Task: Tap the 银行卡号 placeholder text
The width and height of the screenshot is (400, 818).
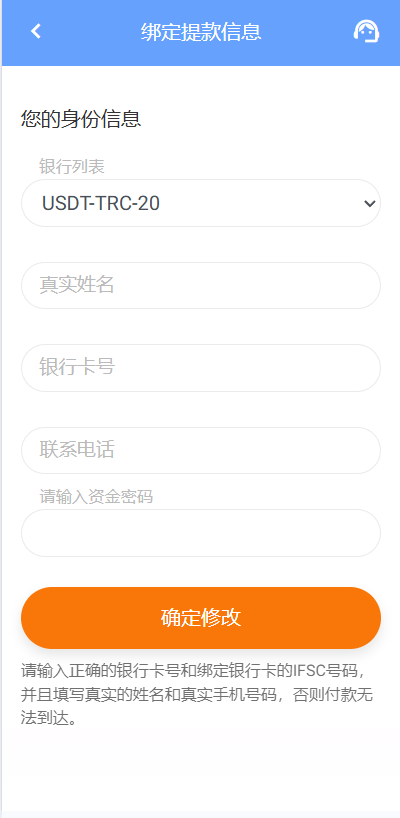Action: 77,368
